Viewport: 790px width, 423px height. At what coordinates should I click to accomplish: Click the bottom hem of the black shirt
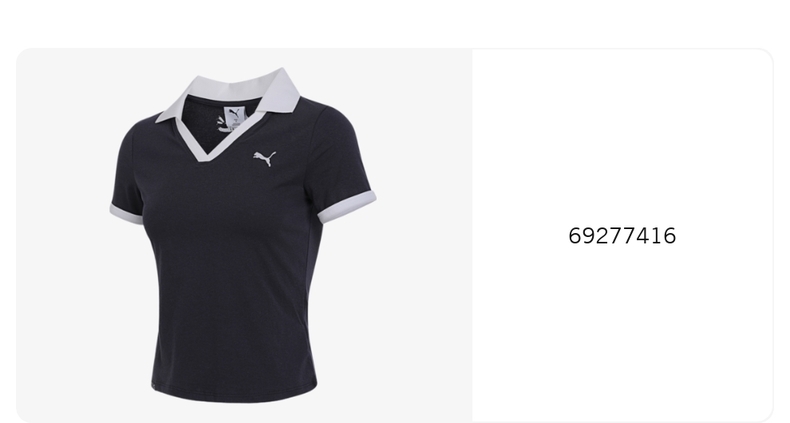pos(234,395)
